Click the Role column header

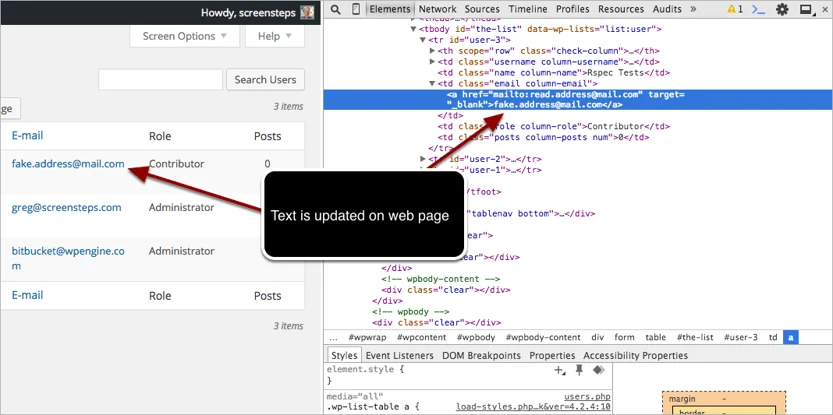[160, 136]
